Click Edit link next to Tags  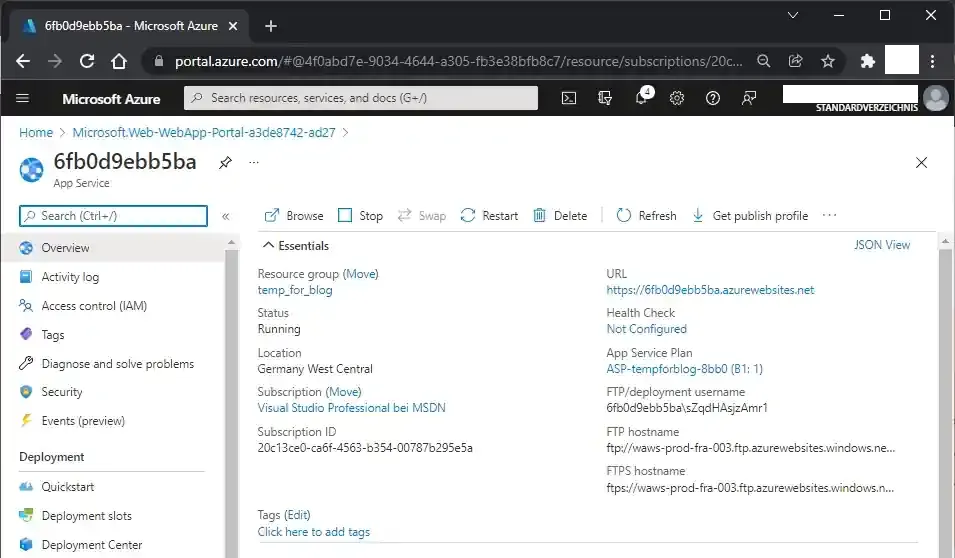pyautogui.click(x=297, y=515)
